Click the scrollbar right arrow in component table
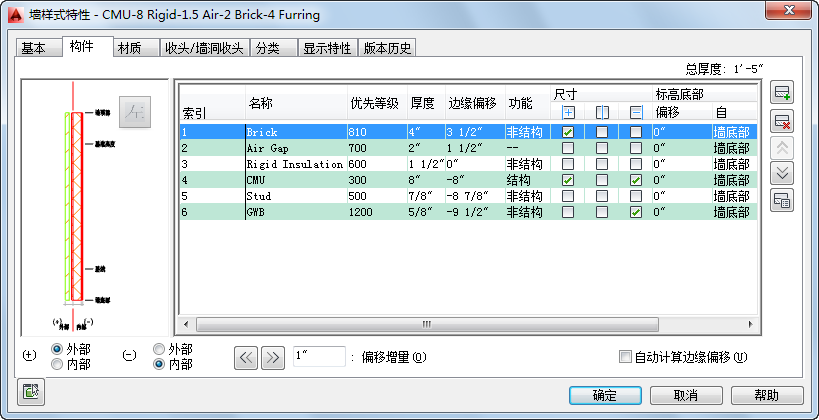The image size is (819, 420). coord(751,324)
